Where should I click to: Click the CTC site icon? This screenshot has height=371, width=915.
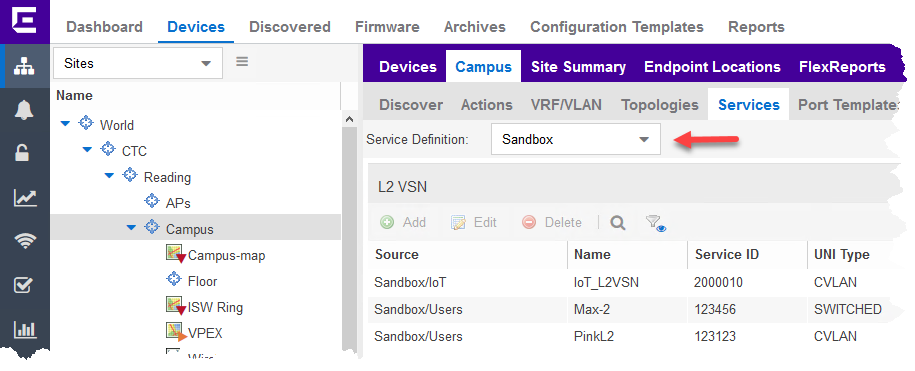[x=108, y=149]
